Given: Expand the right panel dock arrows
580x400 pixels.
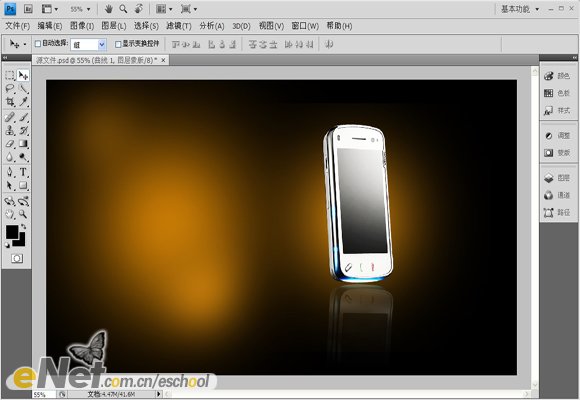Looking at the screenshot, I should [x=574, y=57].
